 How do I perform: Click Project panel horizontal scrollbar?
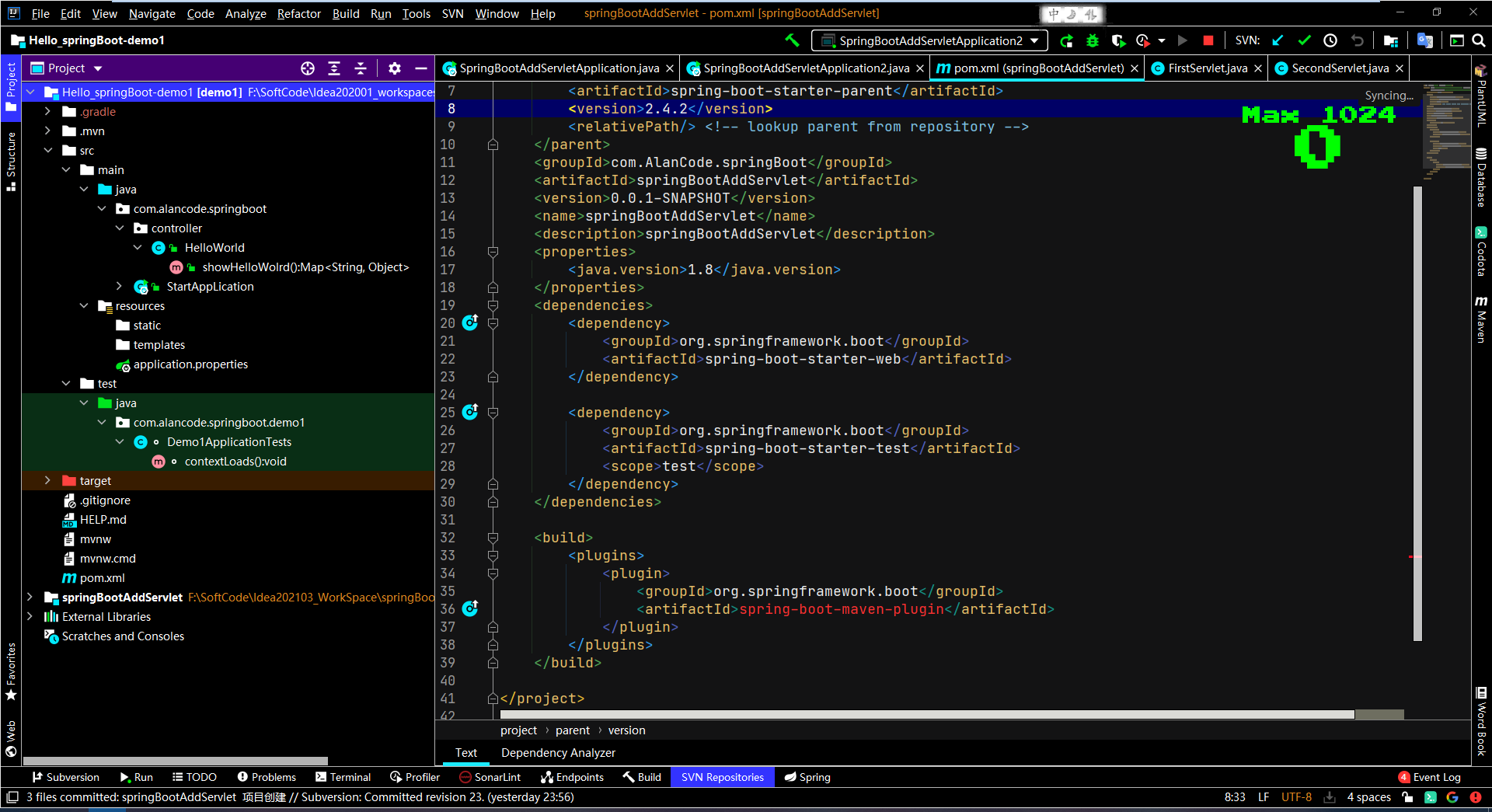176,761
